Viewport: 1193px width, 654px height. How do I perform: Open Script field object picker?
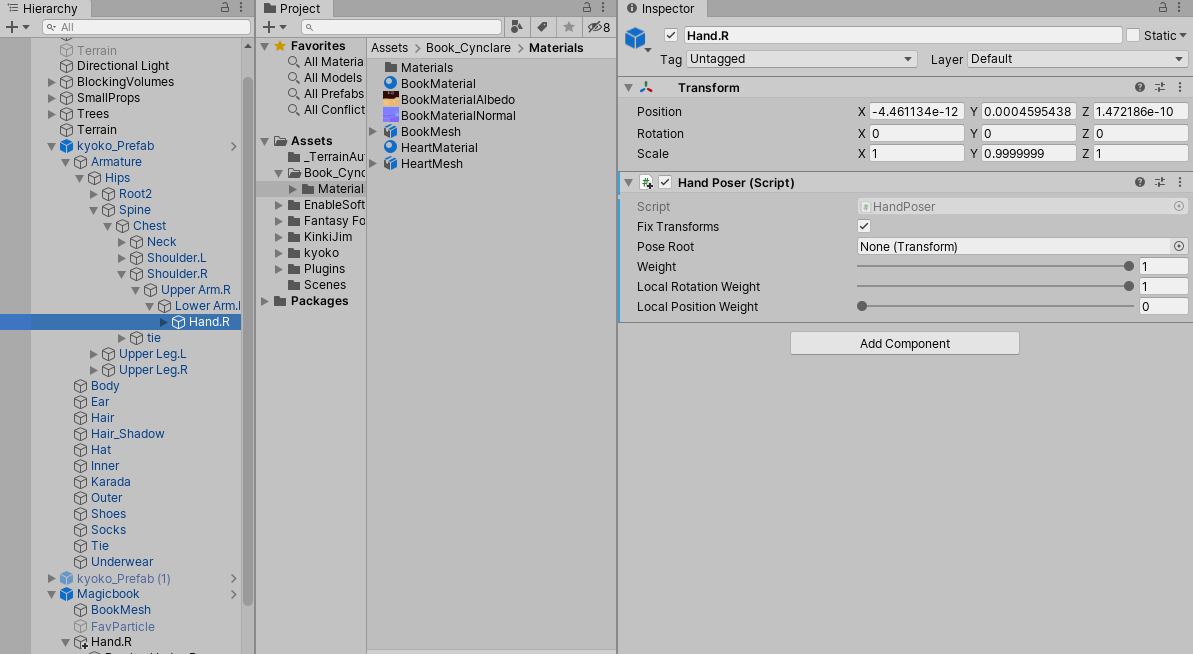1179,206
